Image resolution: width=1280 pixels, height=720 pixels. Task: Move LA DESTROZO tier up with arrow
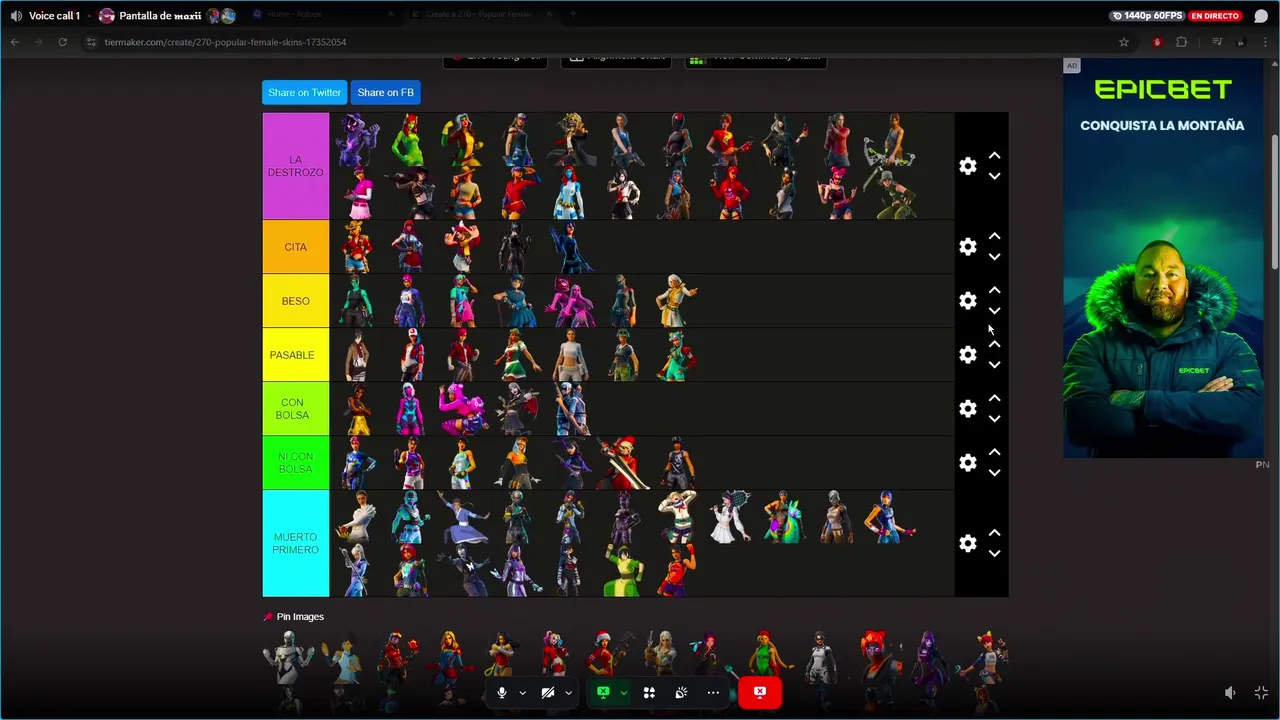994,156
